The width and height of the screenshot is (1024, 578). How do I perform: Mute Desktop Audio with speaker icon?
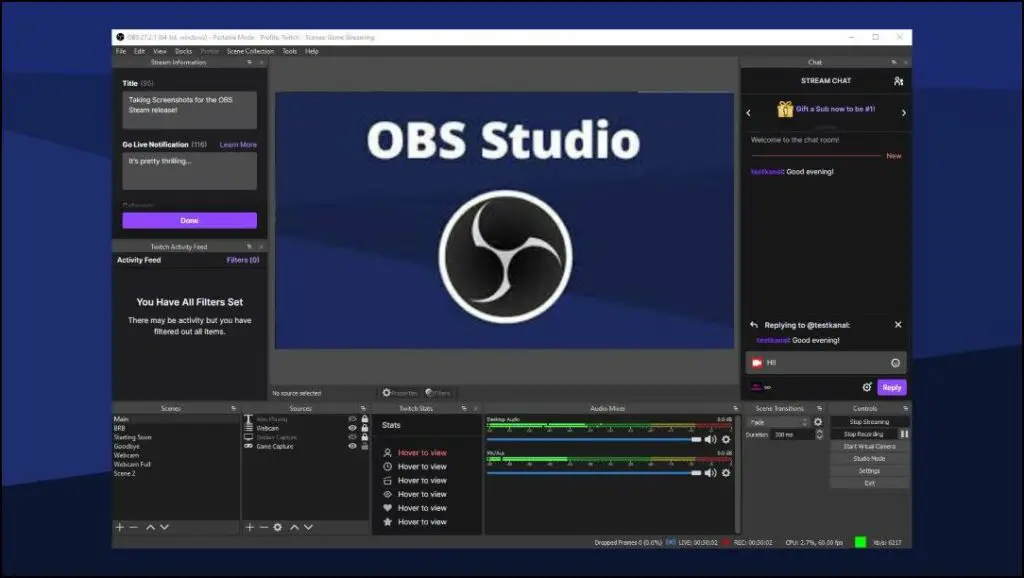coord(711,440)
